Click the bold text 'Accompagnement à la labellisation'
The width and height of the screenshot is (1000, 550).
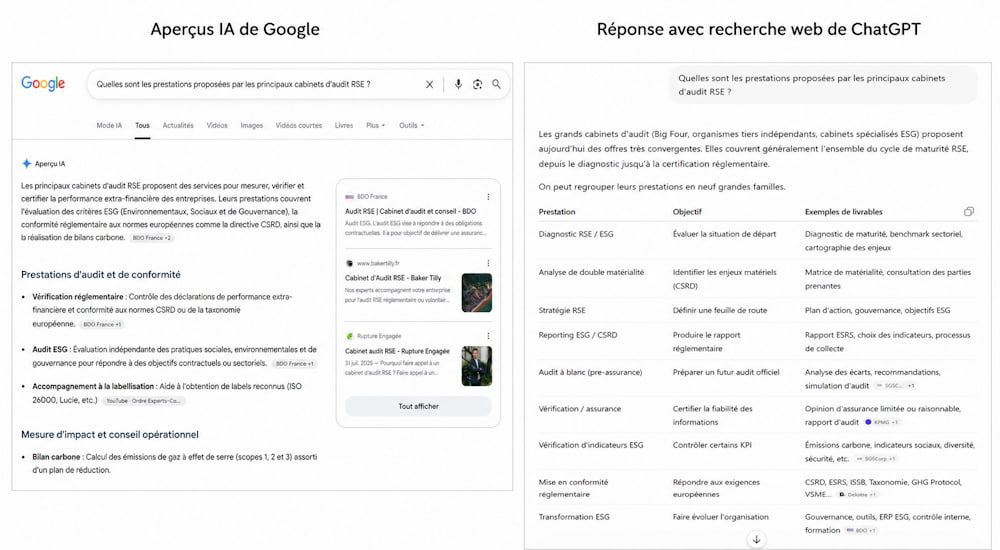point(93,386)
